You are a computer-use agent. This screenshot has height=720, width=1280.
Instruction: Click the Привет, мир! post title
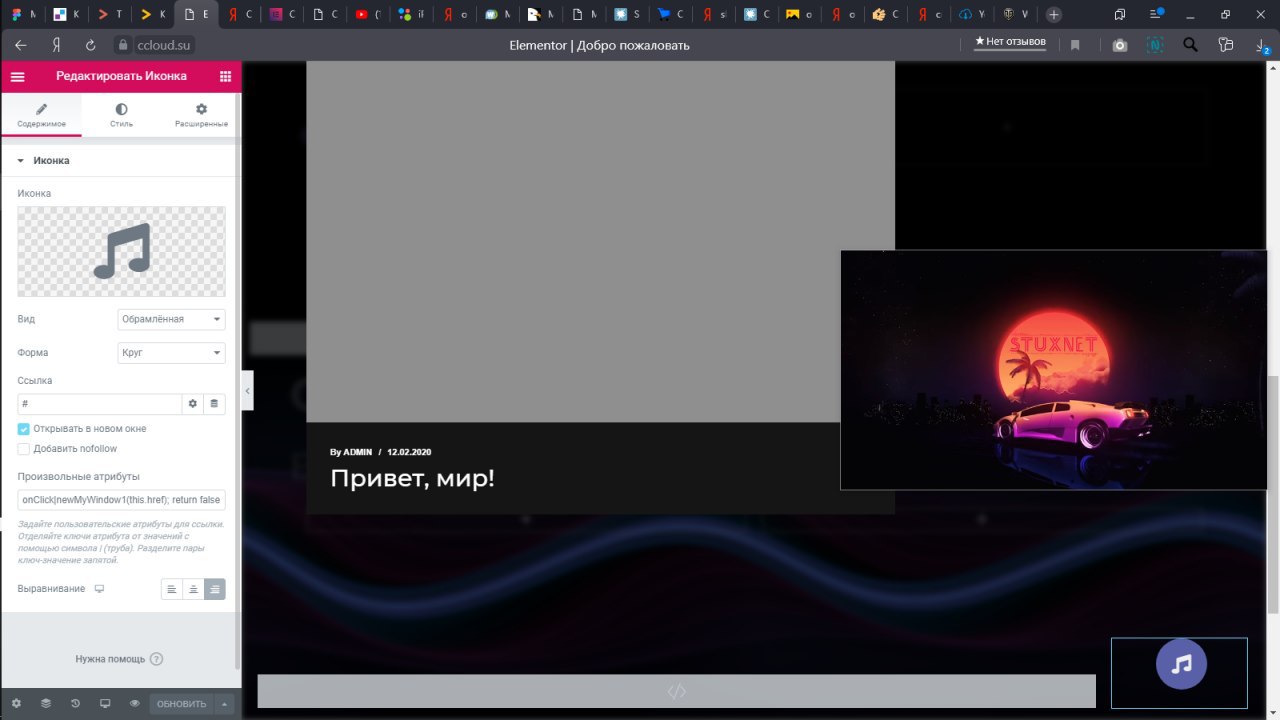pyautogui.click(x=412, y=478)
